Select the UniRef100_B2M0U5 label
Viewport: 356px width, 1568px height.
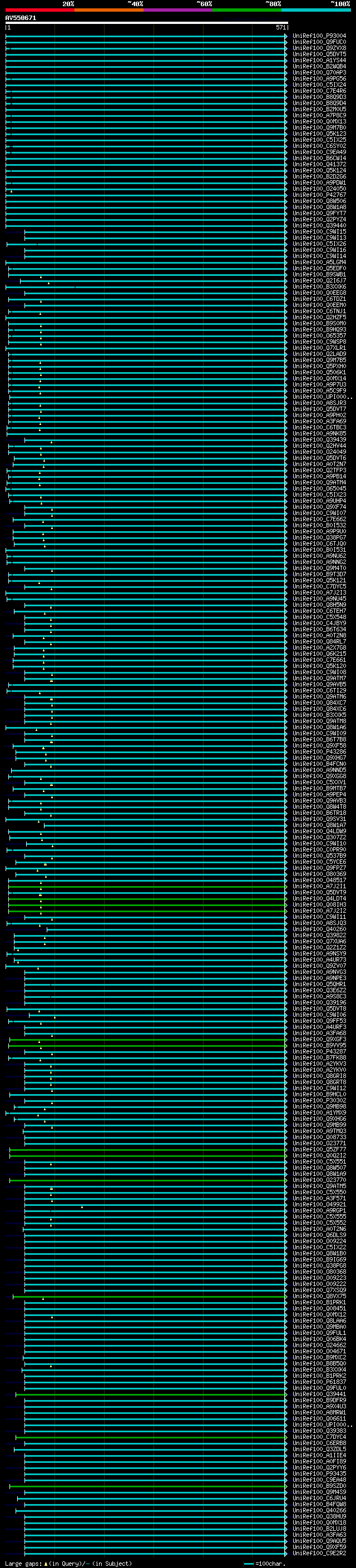319,110
